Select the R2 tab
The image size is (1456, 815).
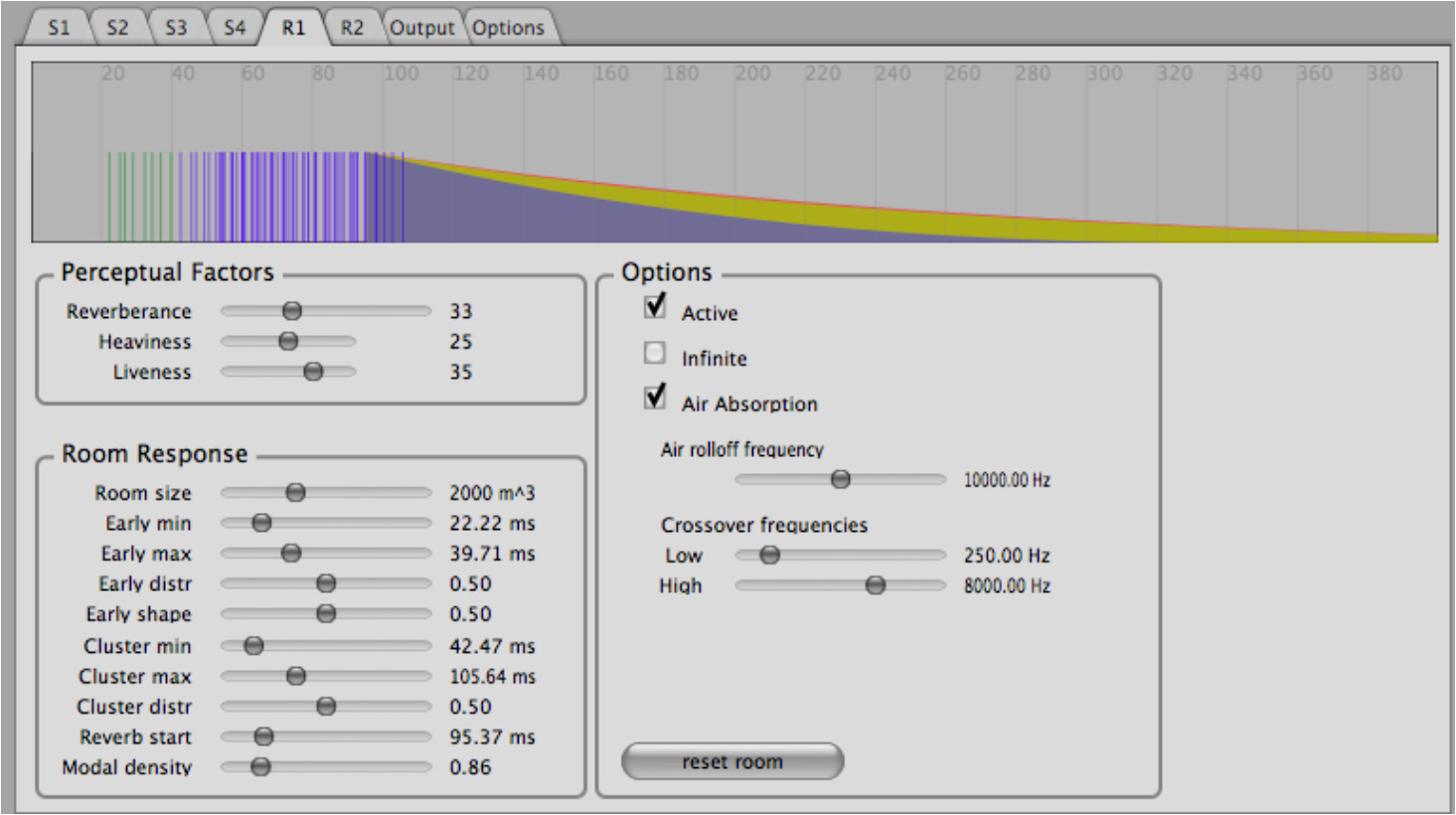click(352, 28)
